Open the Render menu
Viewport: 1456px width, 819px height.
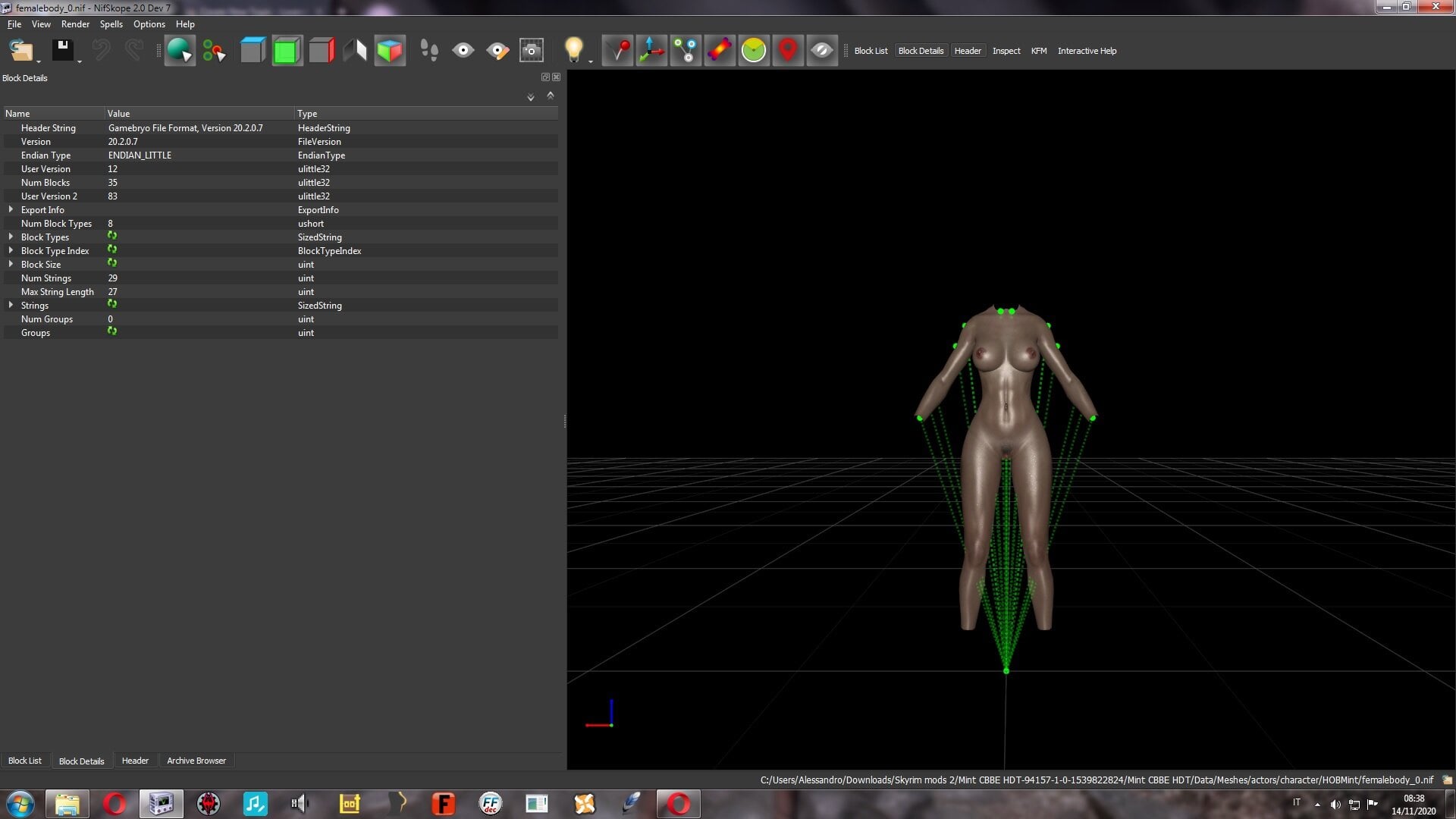pos(75,24)
